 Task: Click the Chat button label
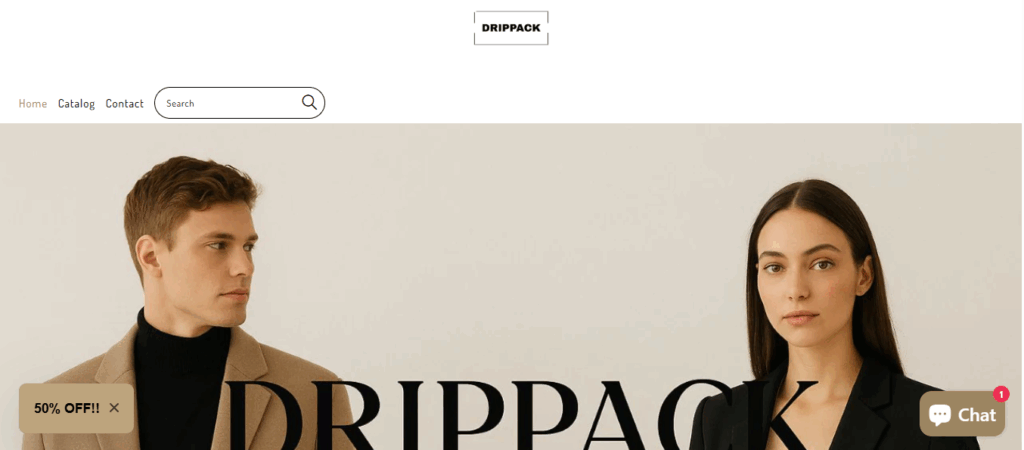pyautogui.click(x=977, y=415)
